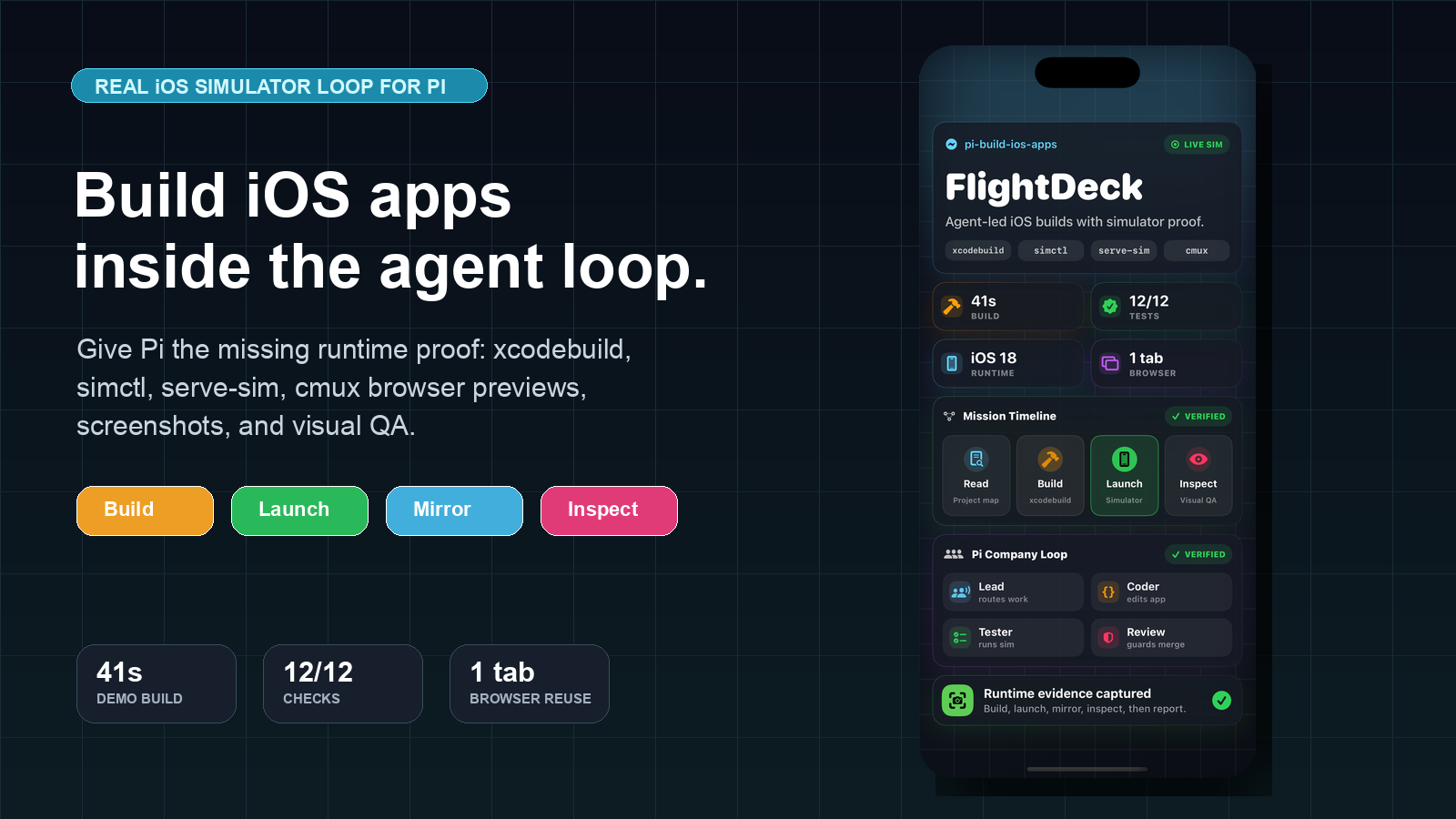
Task: Click the phone icon beside iOS 18 RUNTIME
Action: coord(952,364)
